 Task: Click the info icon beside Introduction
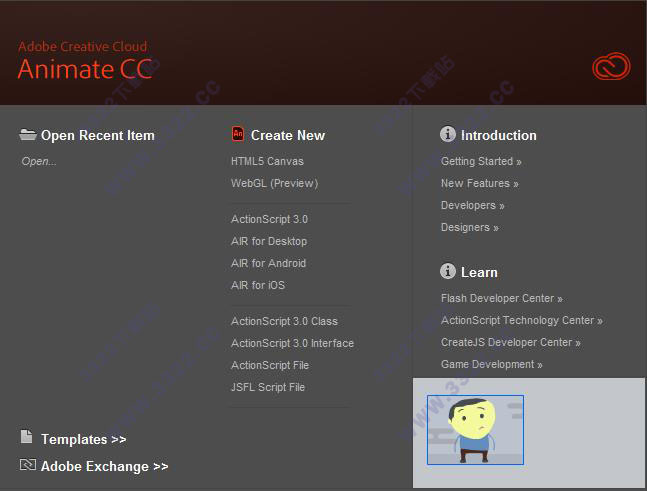448,134
